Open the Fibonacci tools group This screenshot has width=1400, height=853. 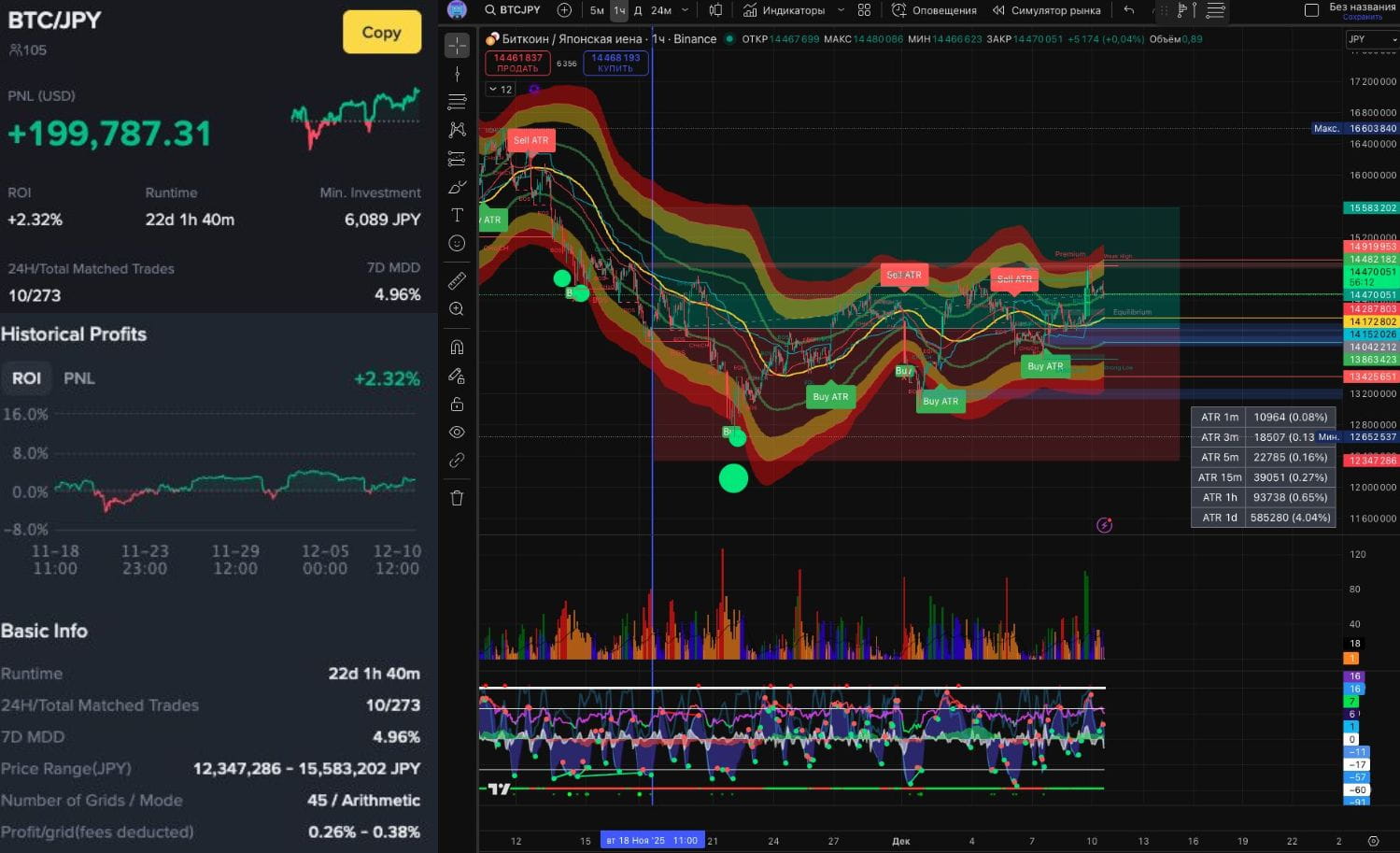457,102
